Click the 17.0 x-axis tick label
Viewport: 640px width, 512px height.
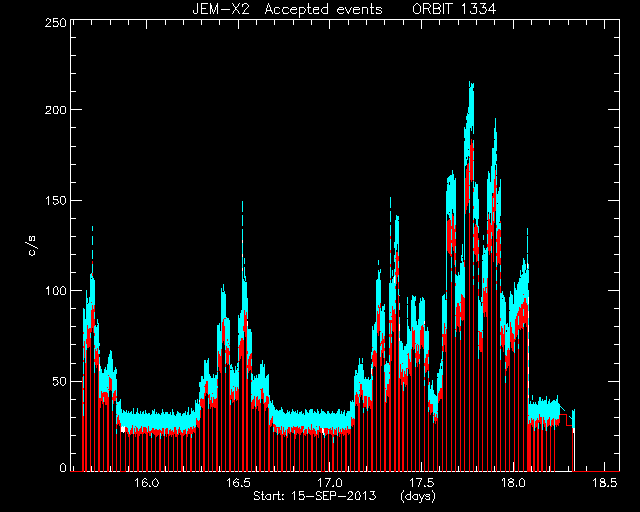(330, 483)
